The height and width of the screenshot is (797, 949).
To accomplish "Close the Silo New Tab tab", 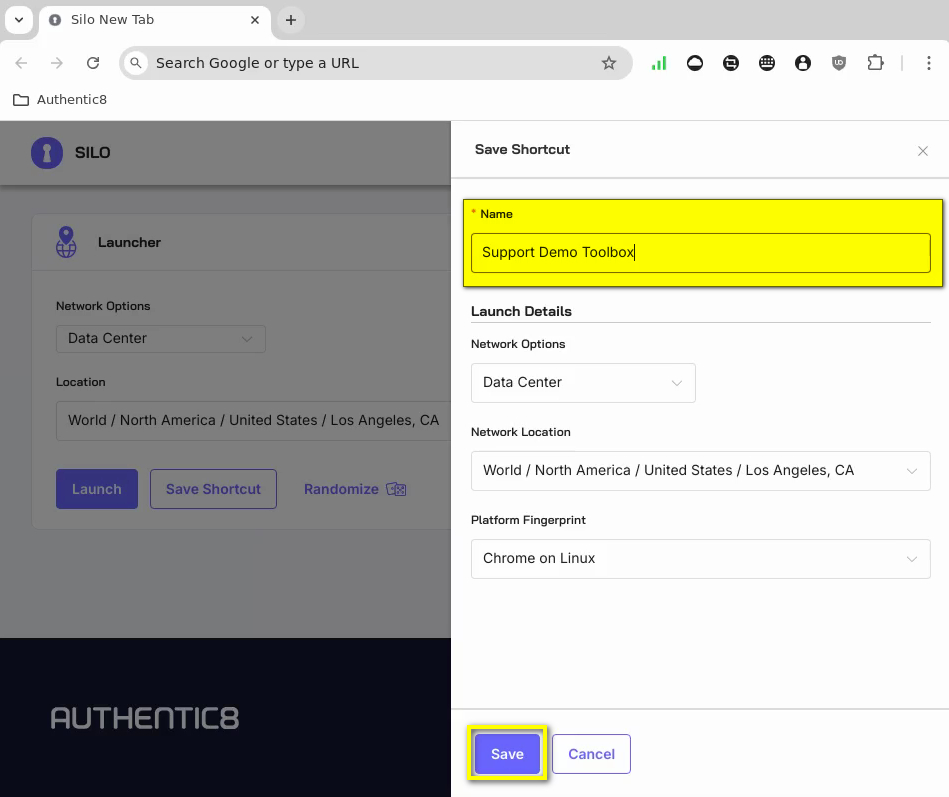I will point(255,20).
